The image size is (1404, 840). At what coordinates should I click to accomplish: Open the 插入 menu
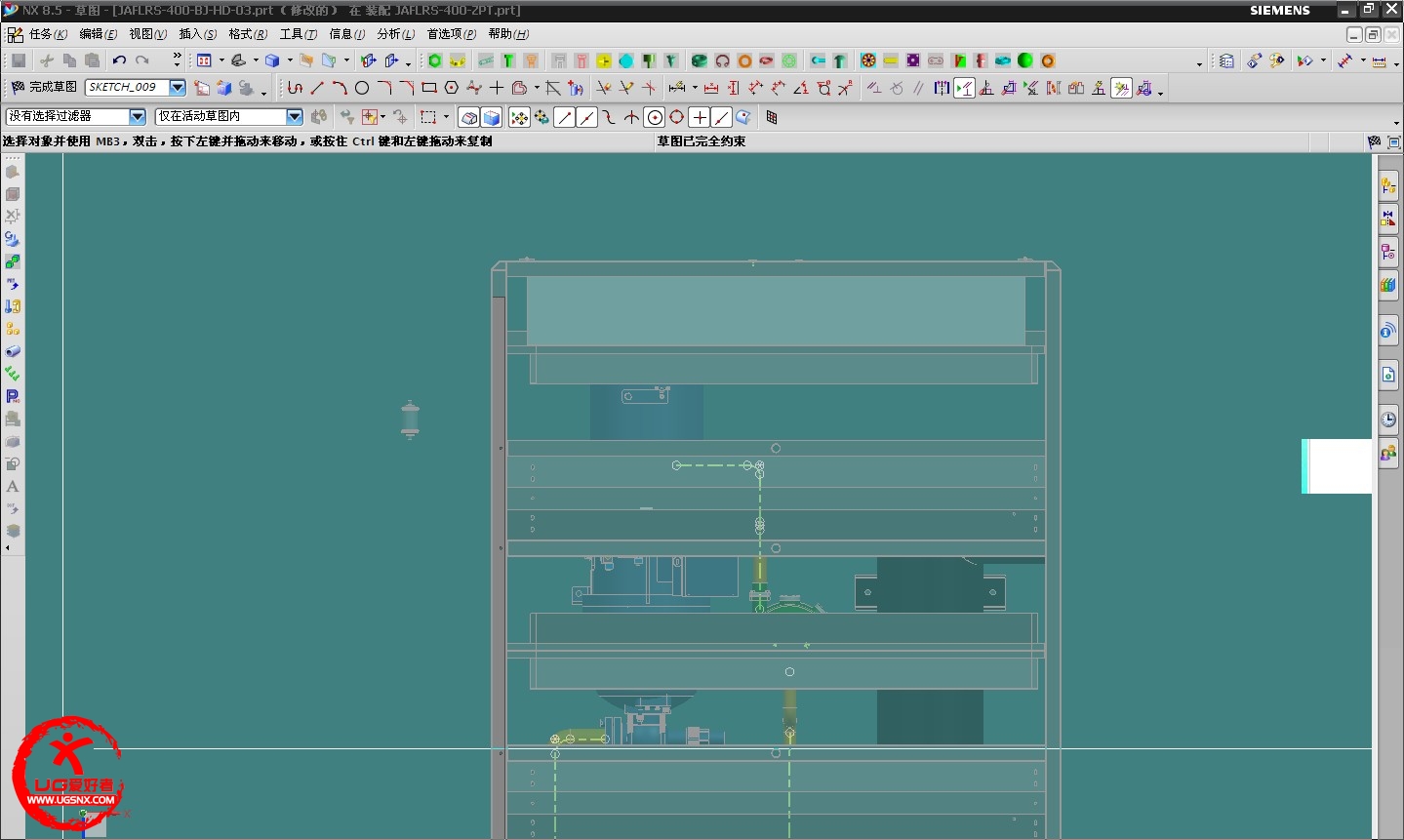coord(198,34)
